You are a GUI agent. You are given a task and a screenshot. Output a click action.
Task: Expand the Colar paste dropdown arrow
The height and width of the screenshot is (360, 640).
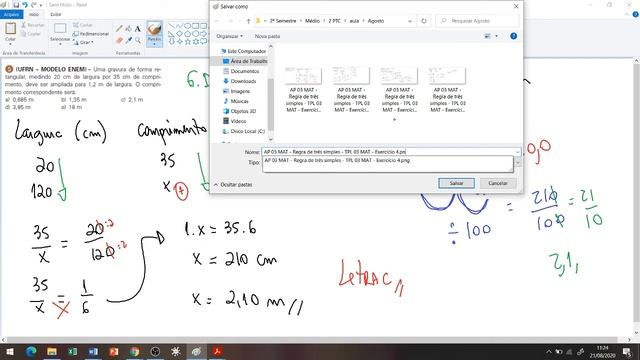[10, 44]
